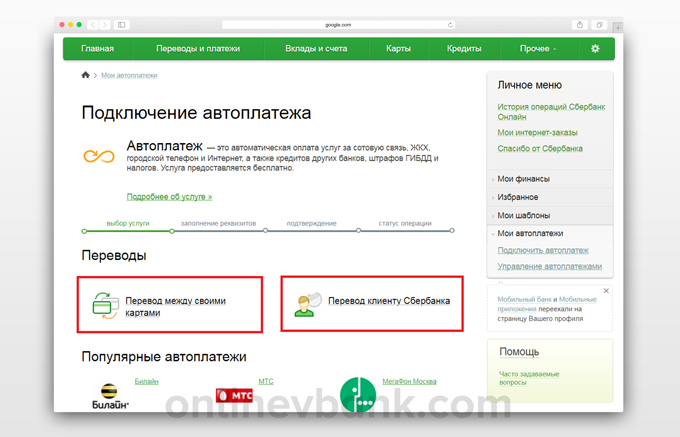Viewport: 680px width, 437px height.
Task: Click the заполнение реквизитов progress step
Action: tap(218, 223)
